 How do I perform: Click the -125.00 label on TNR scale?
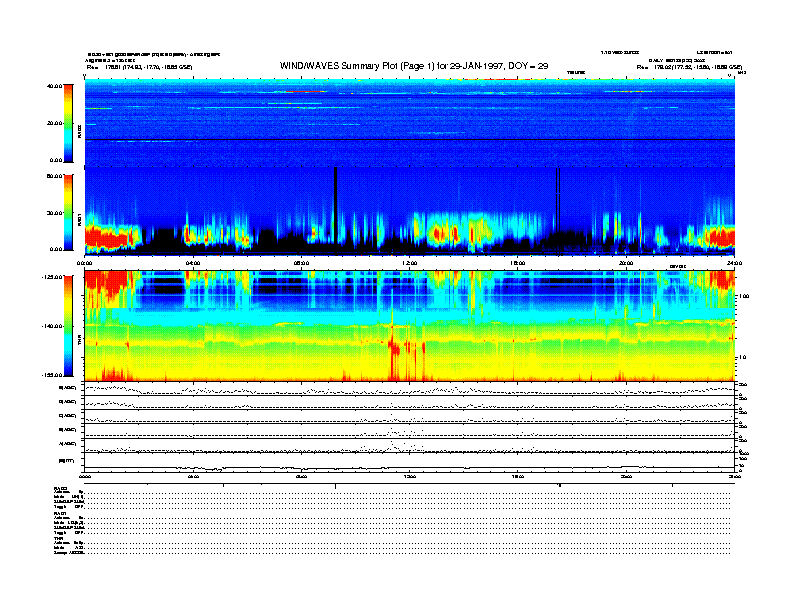coord(53,277)
